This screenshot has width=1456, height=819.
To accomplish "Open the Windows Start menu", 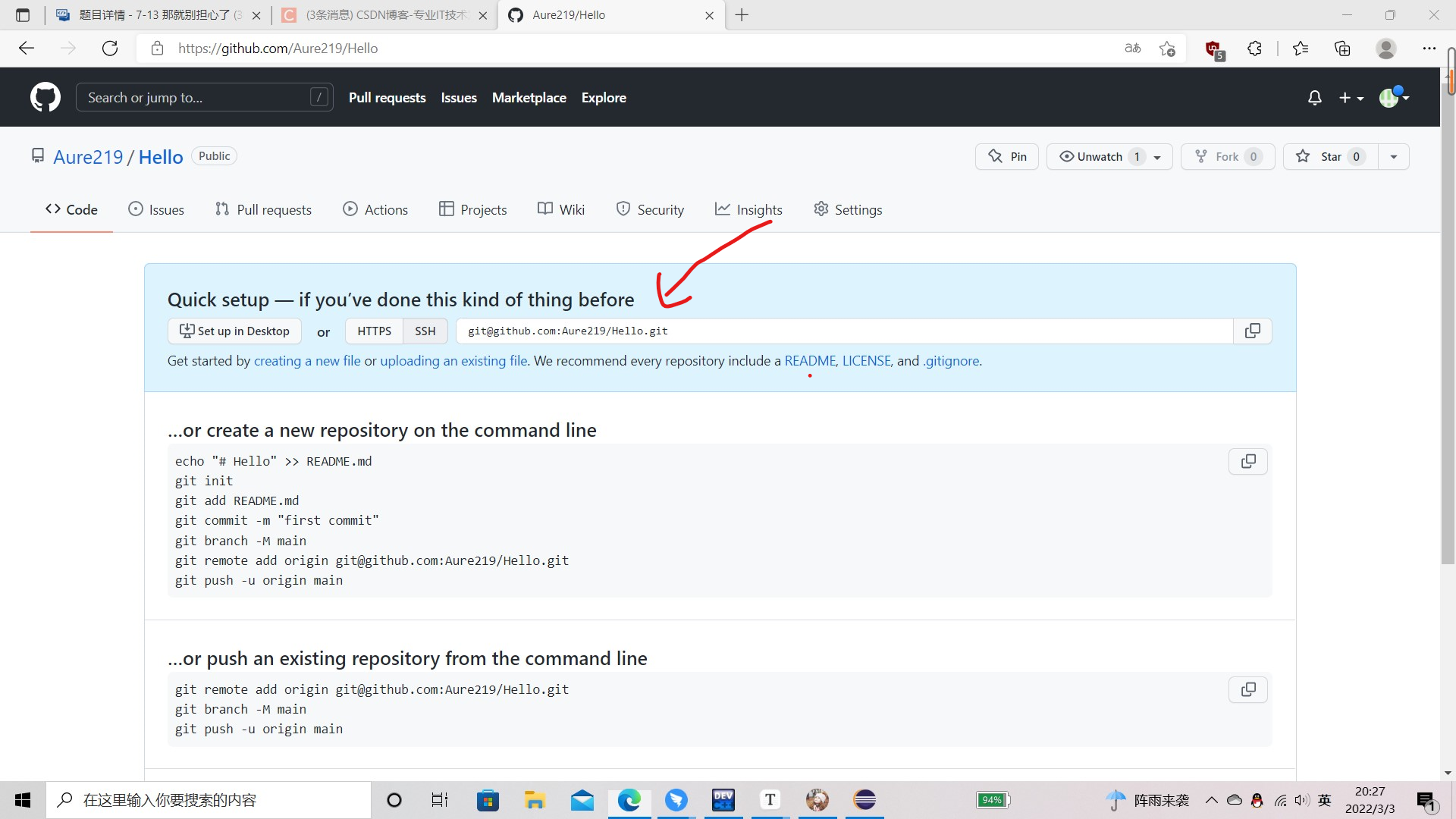I will pos(23,800).
